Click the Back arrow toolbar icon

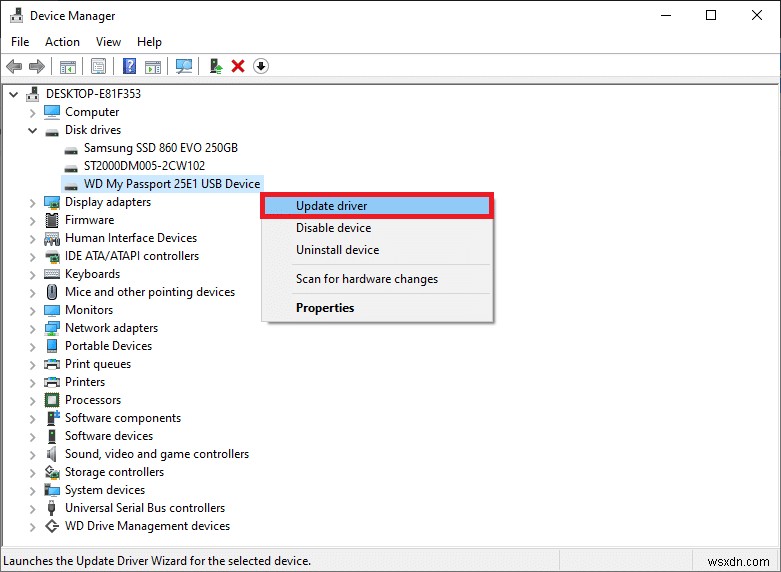(x=14, y=66)
